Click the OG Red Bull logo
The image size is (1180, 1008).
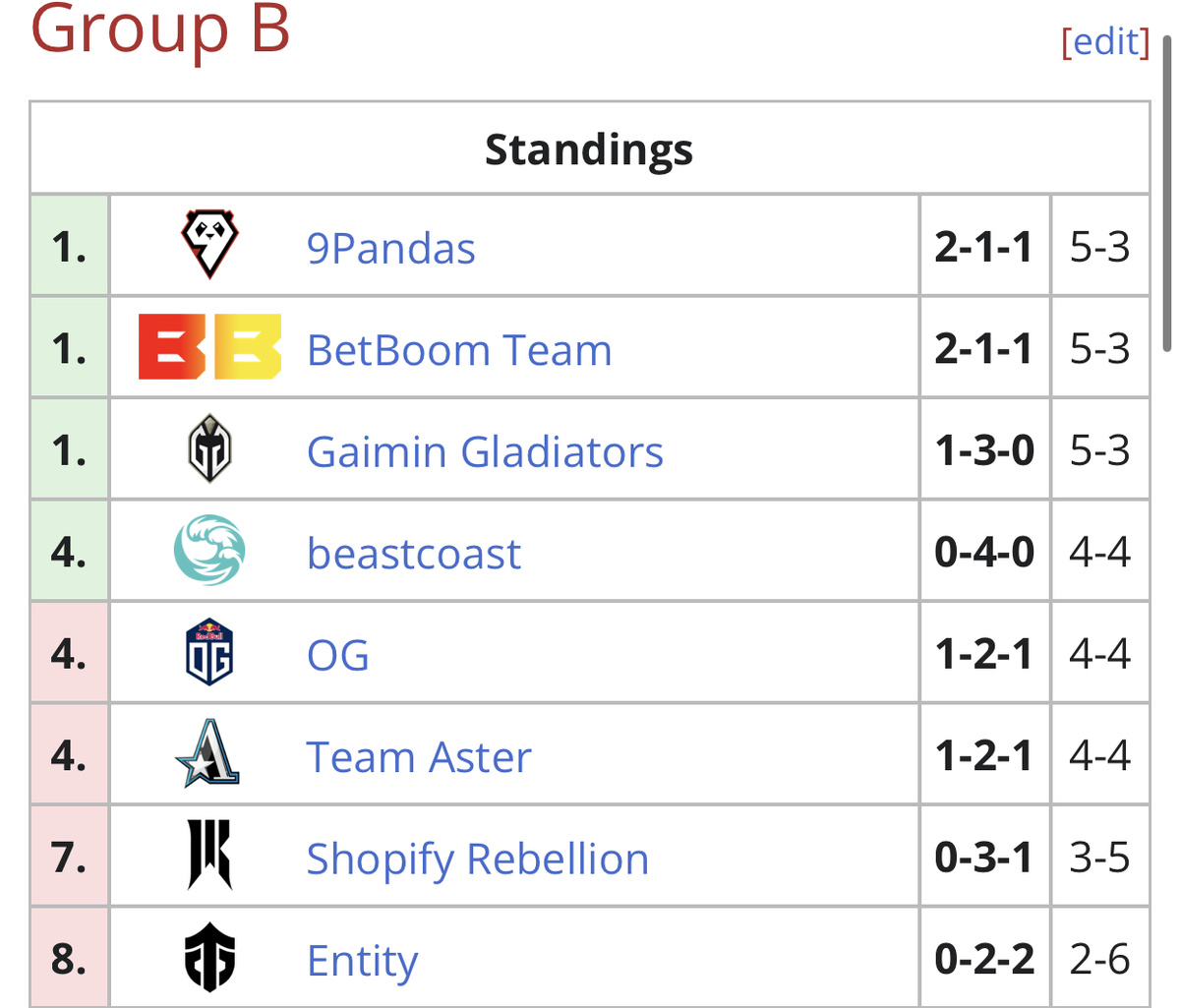click(x=209, y=652)
